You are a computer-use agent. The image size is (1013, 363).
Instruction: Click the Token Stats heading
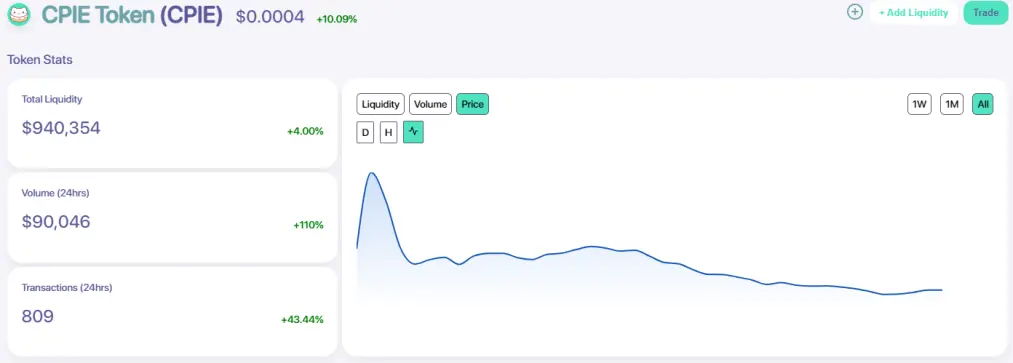tap(39, 59)
